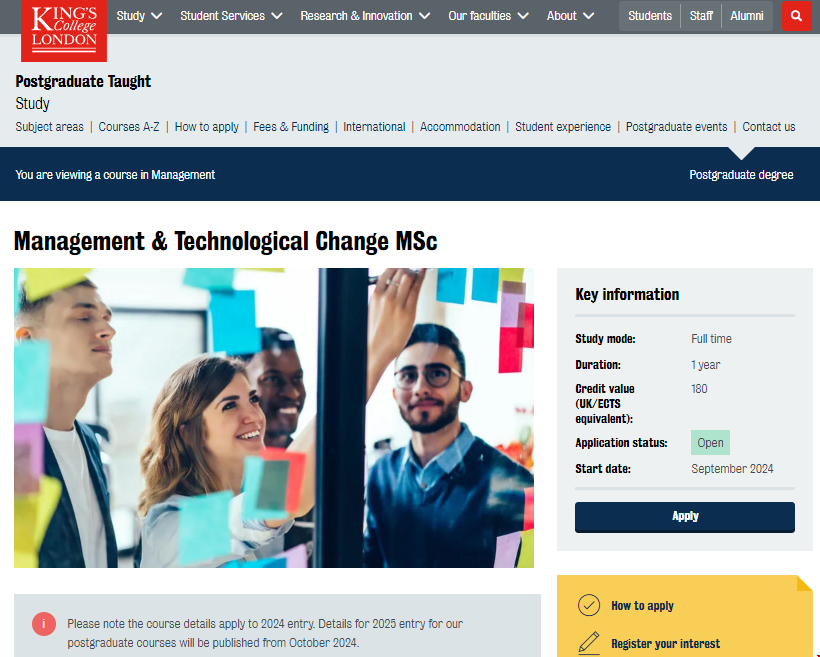The width and height of the screenshot is (820, 657).
Task: Click the King's College London logo
Action: (x=64, y=29)
